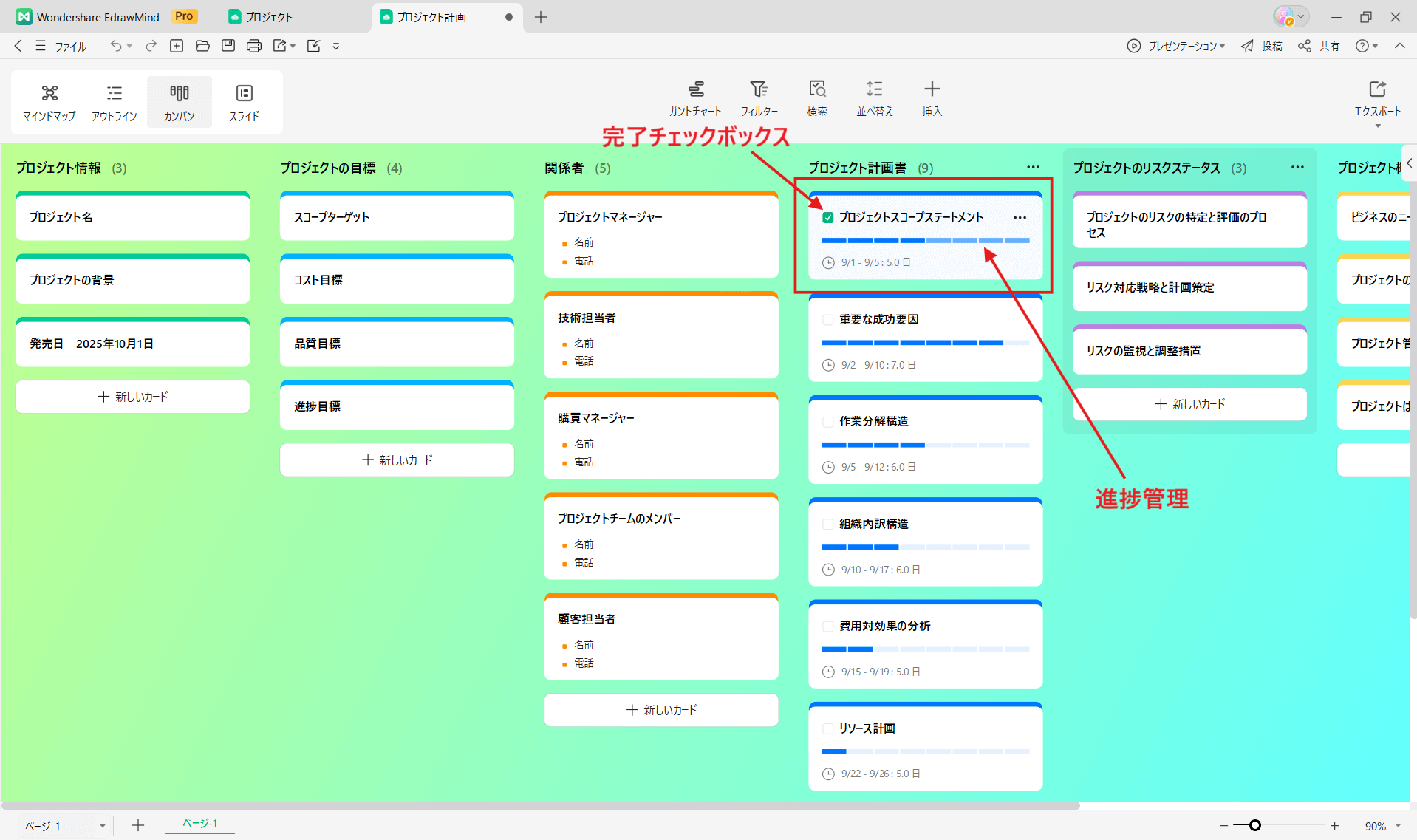
Task: Uncheck the プロジェクトスコープステートメント completion checkbox
Action: [827, 217]
